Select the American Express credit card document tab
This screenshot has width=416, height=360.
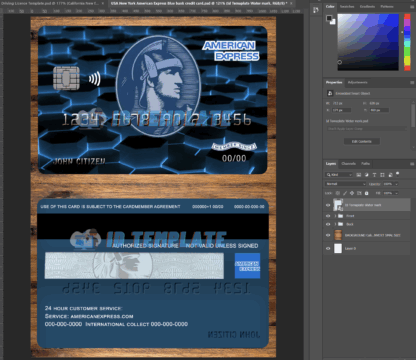[199, 3]
